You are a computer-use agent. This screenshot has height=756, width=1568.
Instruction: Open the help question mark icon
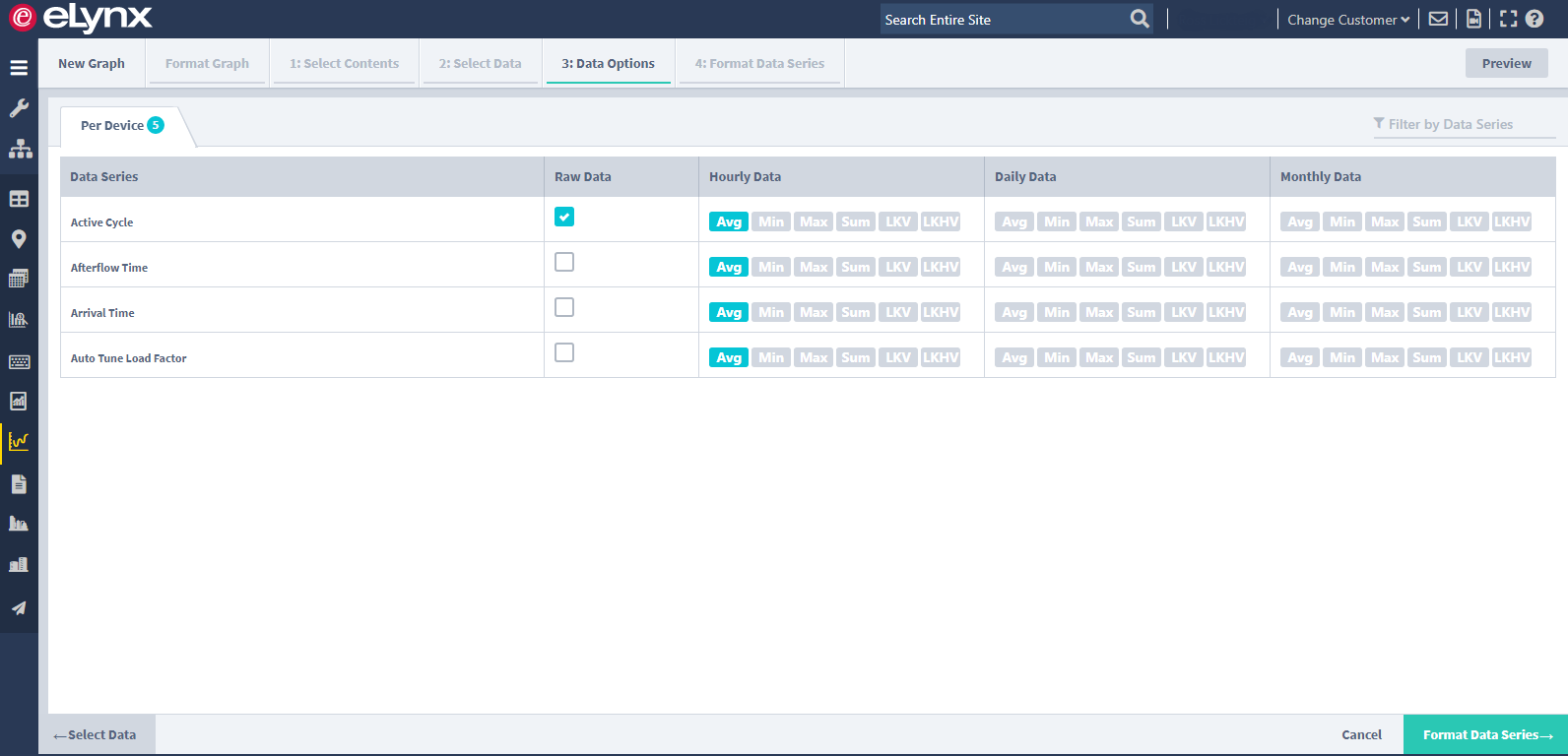coord(1535,19)
